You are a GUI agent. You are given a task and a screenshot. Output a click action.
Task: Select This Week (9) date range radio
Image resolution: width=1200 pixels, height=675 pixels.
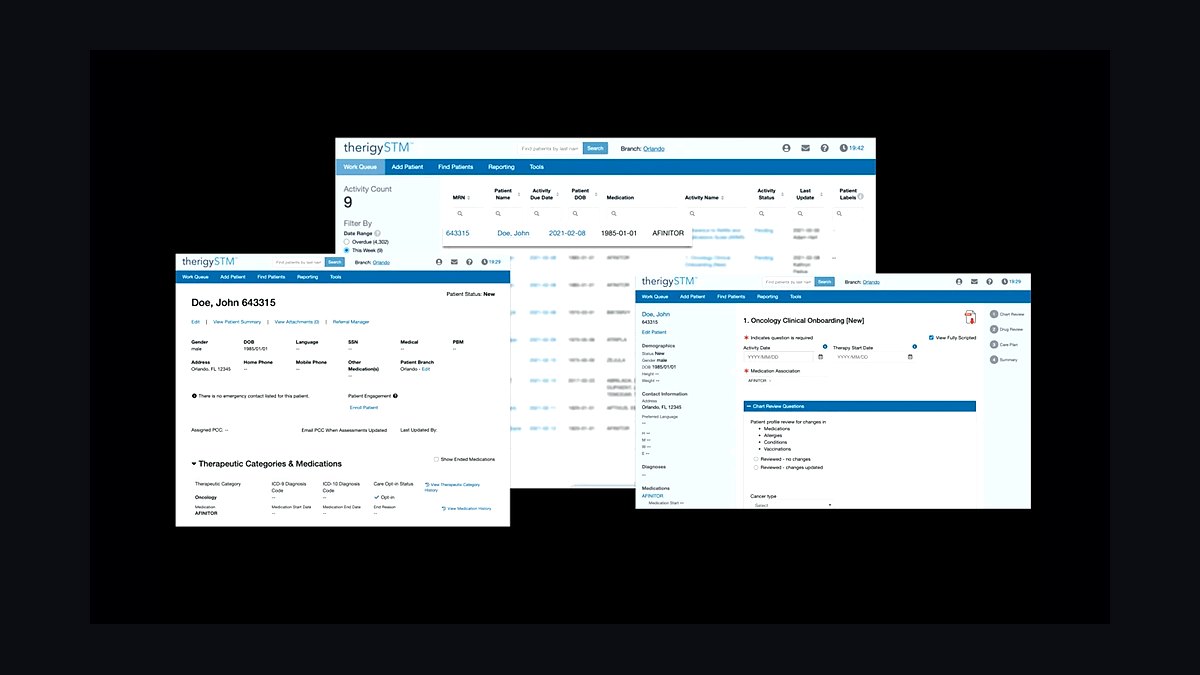coord(346,250)
